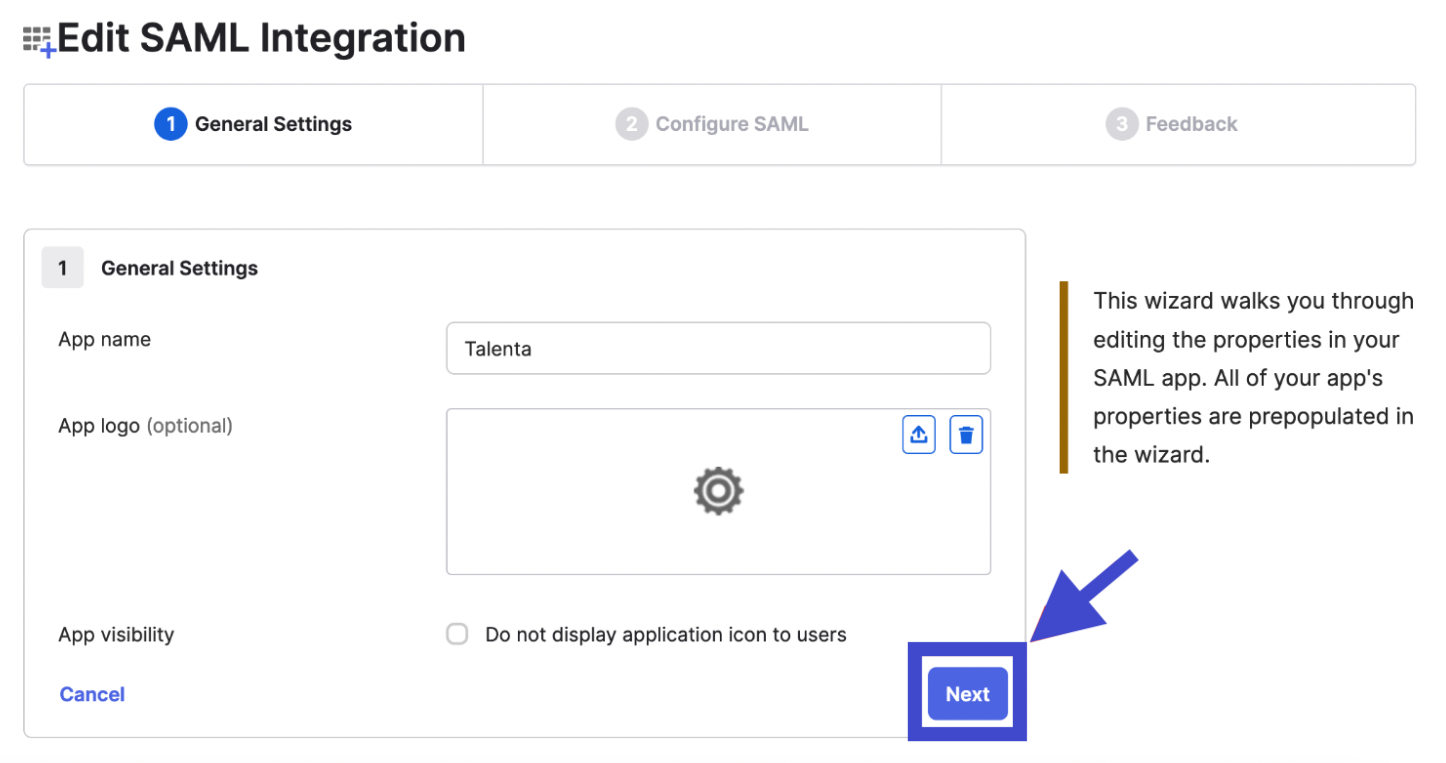
Task: Click the gray step 3 circle
Action: (1121, 124)
